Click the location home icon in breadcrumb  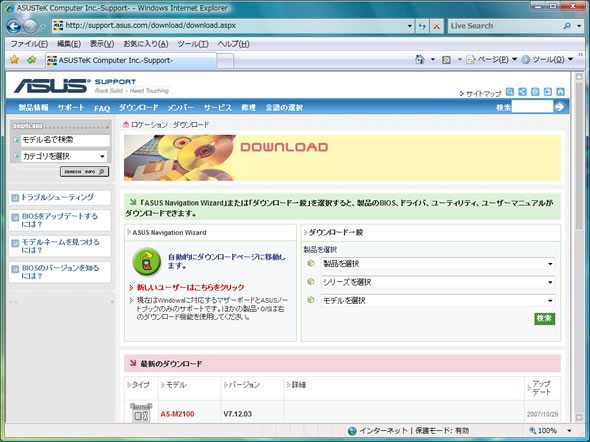coord(126,125)
